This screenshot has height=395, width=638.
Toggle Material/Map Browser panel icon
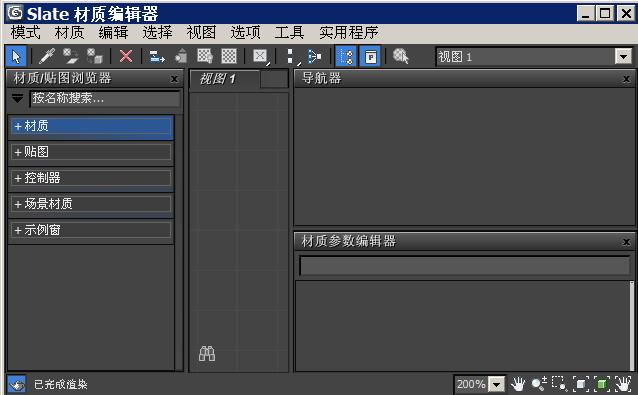click(x=346, y=57)
